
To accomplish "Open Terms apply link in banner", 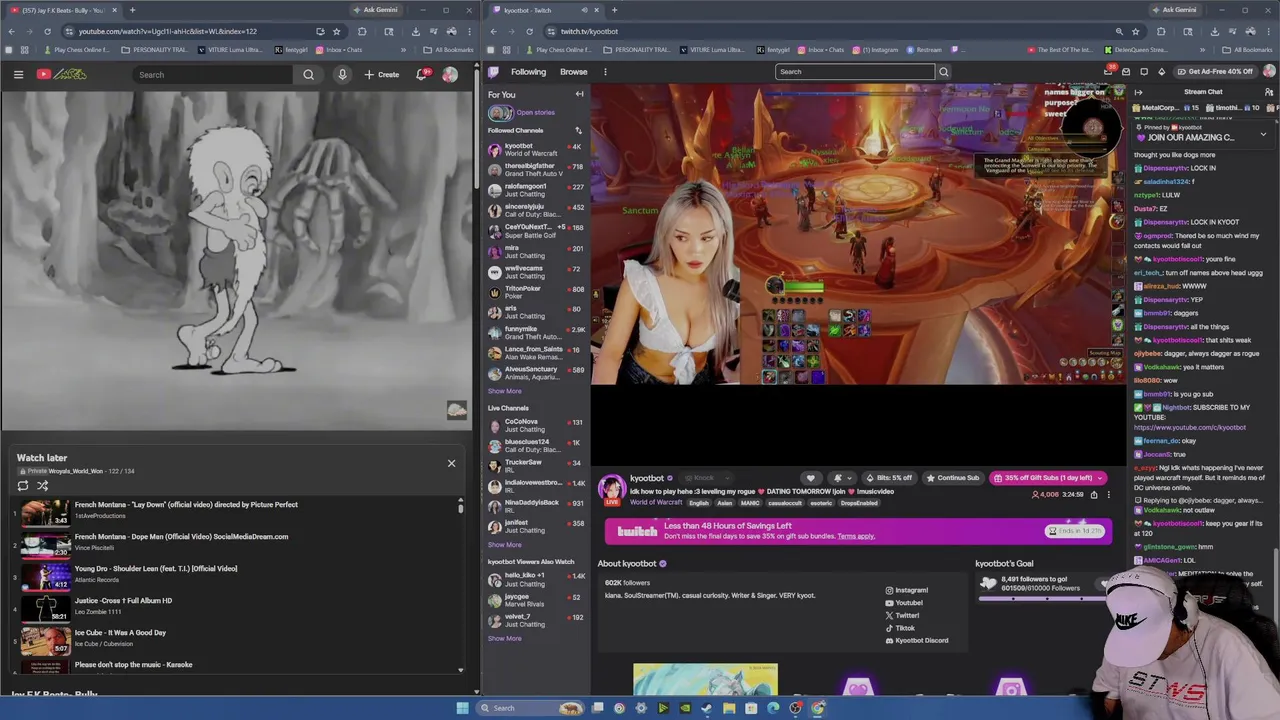I will click(x=856, y=536).
